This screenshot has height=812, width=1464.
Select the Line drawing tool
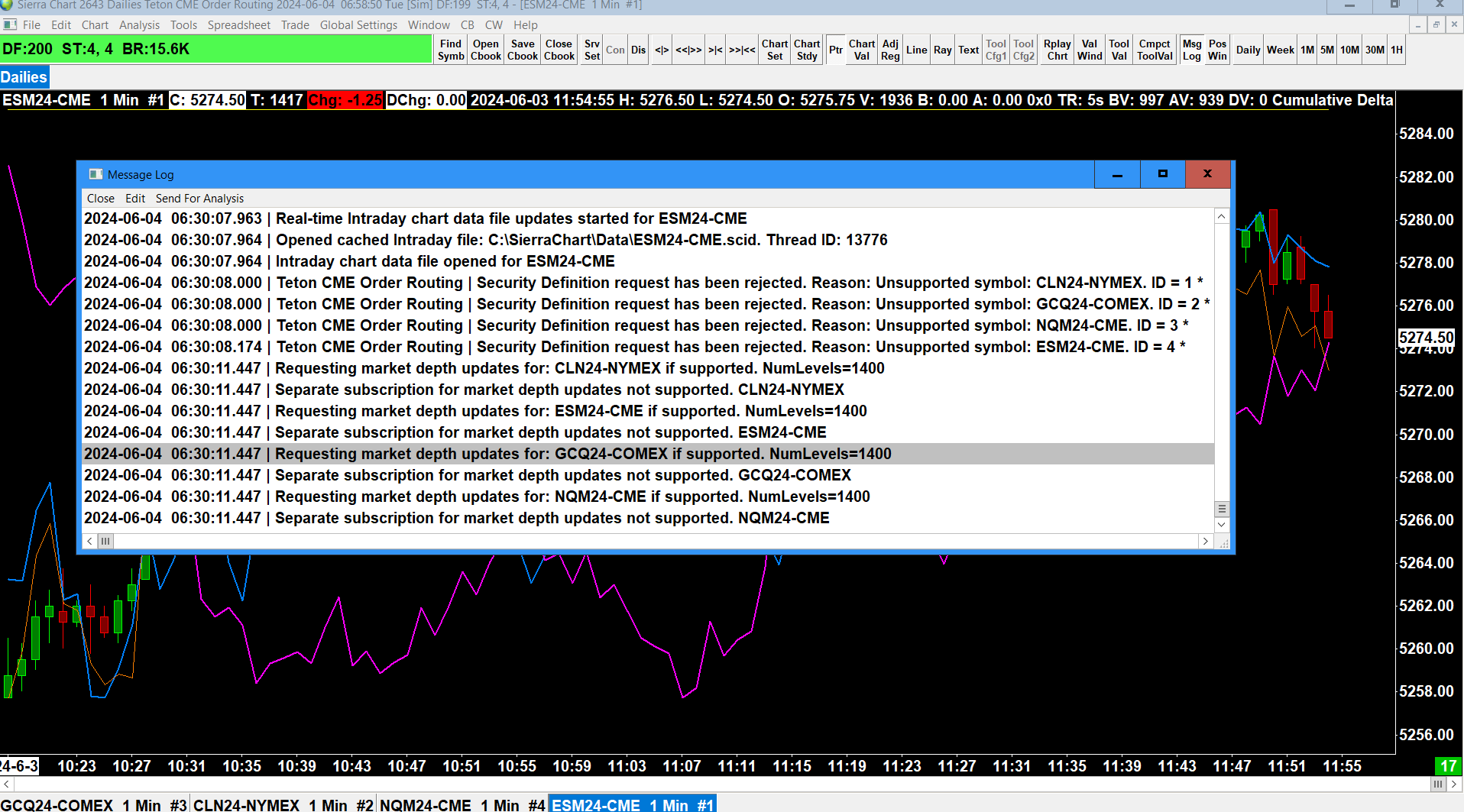916,50
